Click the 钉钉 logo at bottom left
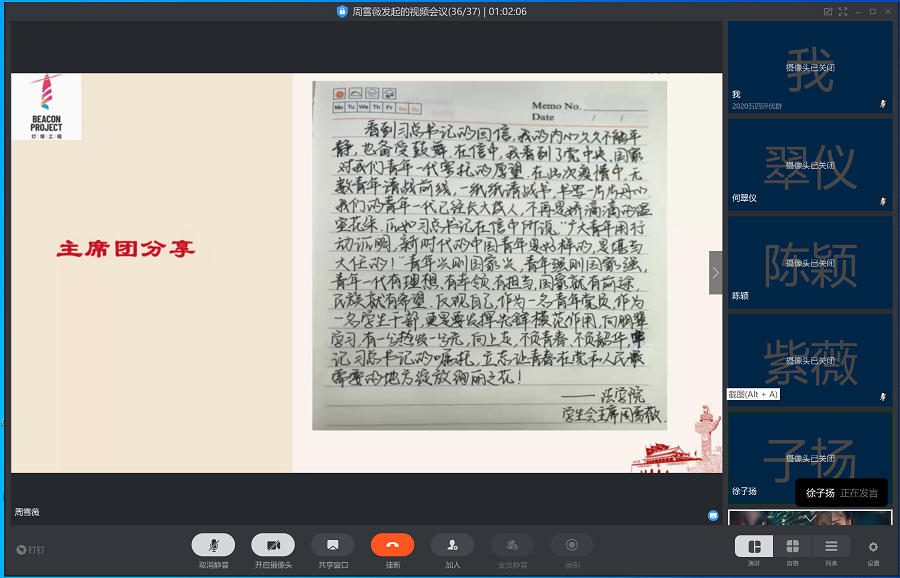Image resolution: width=900 pixels, height=578 pixels. 30,550
